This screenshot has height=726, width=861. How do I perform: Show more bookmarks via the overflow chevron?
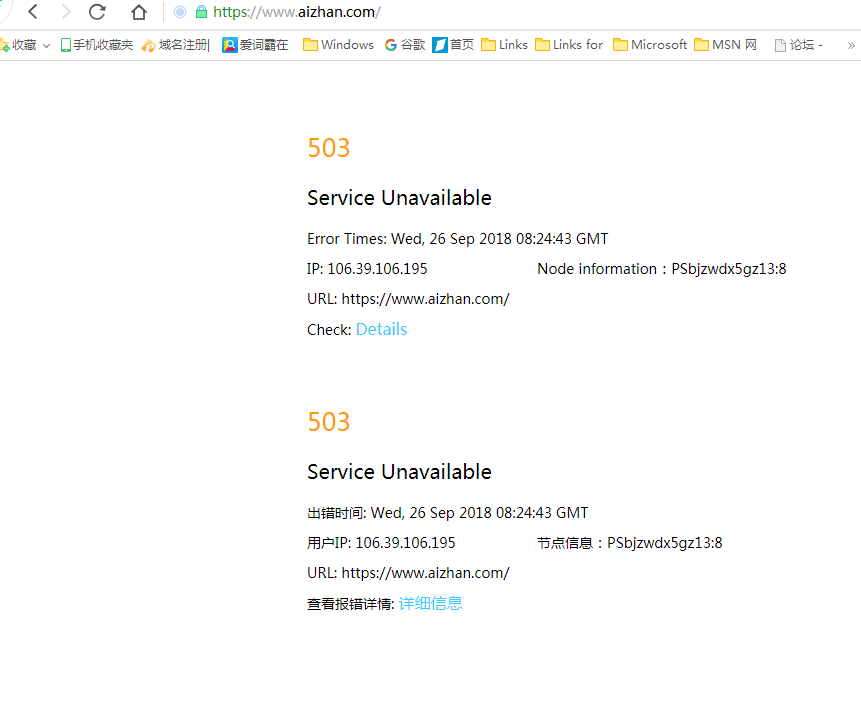click(851, 45)
